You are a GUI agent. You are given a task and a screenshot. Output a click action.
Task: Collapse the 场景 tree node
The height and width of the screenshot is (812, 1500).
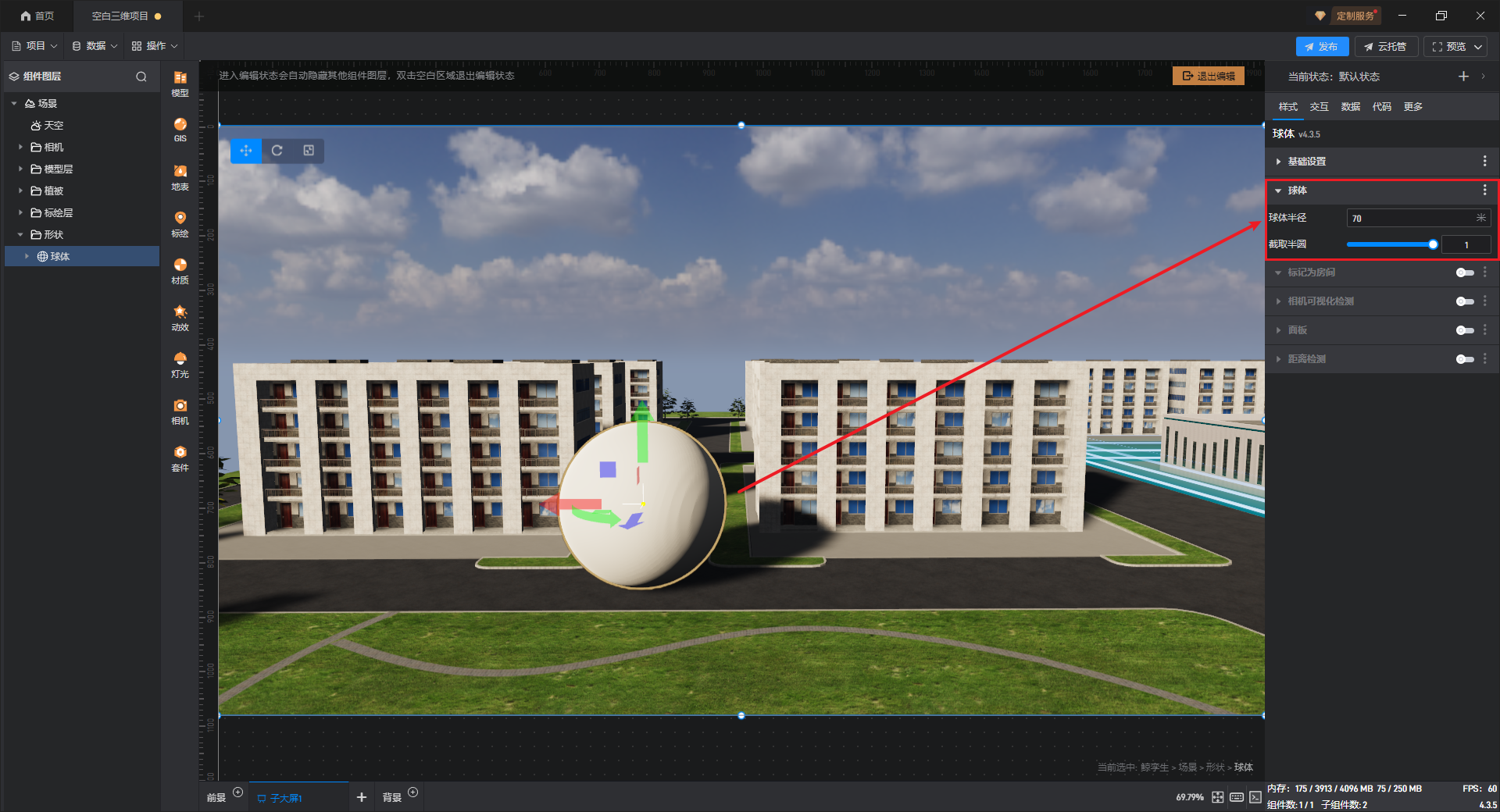click(x=14, y=103)
